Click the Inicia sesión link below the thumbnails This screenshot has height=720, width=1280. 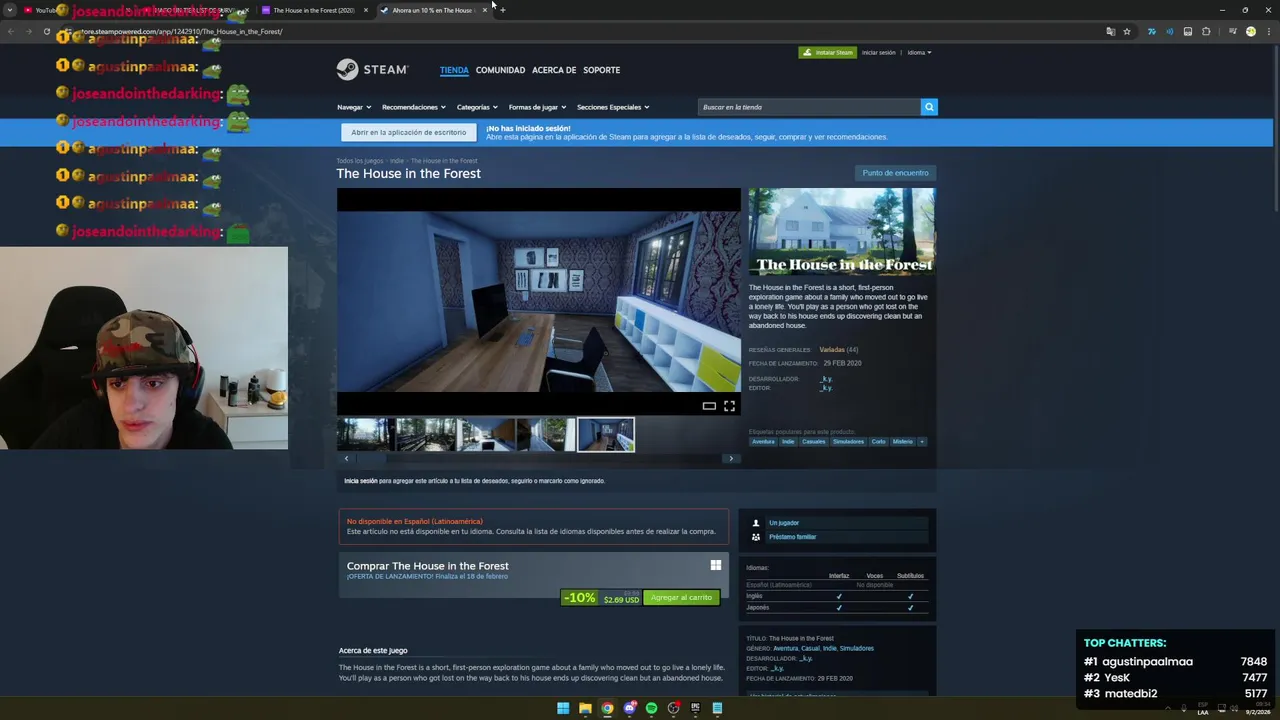pos(361,481)
